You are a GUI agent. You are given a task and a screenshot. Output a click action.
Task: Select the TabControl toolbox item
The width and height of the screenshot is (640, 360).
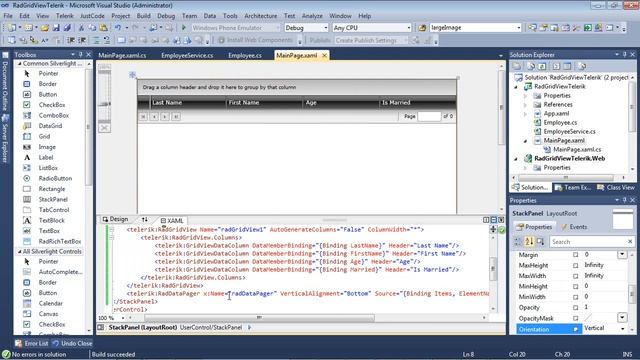54,210
